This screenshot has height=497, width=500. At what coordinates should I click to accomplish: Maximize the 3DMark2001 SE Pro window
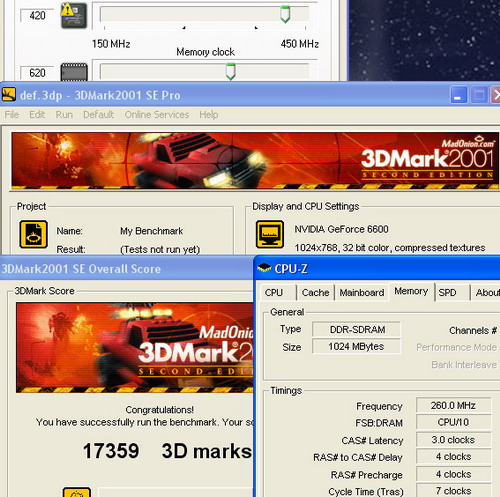[479, 95]
